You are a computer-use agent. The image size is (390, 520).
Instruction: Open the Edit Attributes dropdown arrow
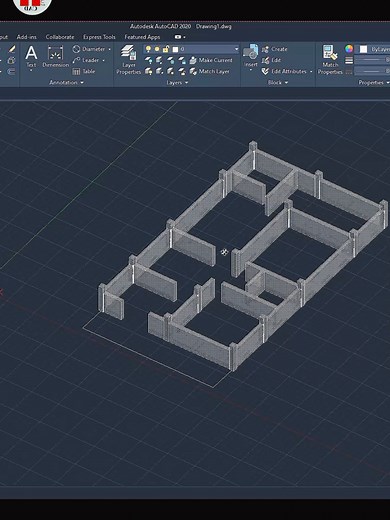point(311,71)
